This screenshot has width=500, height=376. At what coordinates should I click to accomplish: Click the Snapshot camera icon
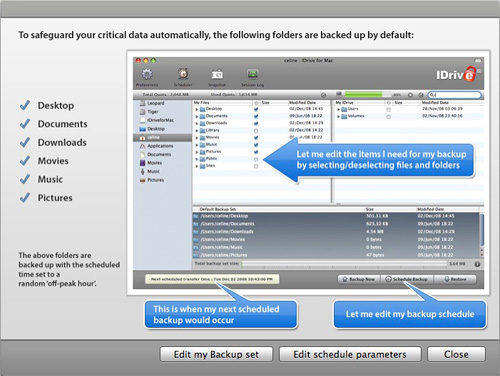coord(217,74)
